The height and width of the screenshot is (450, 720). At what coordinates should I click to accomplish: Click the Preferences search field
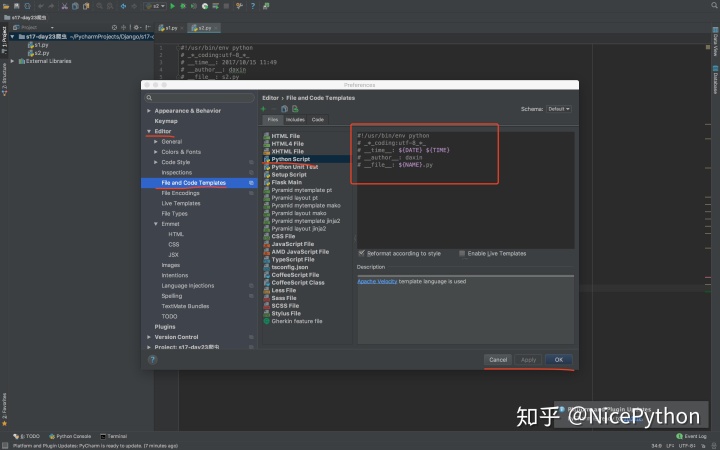(x=199, y=97)
